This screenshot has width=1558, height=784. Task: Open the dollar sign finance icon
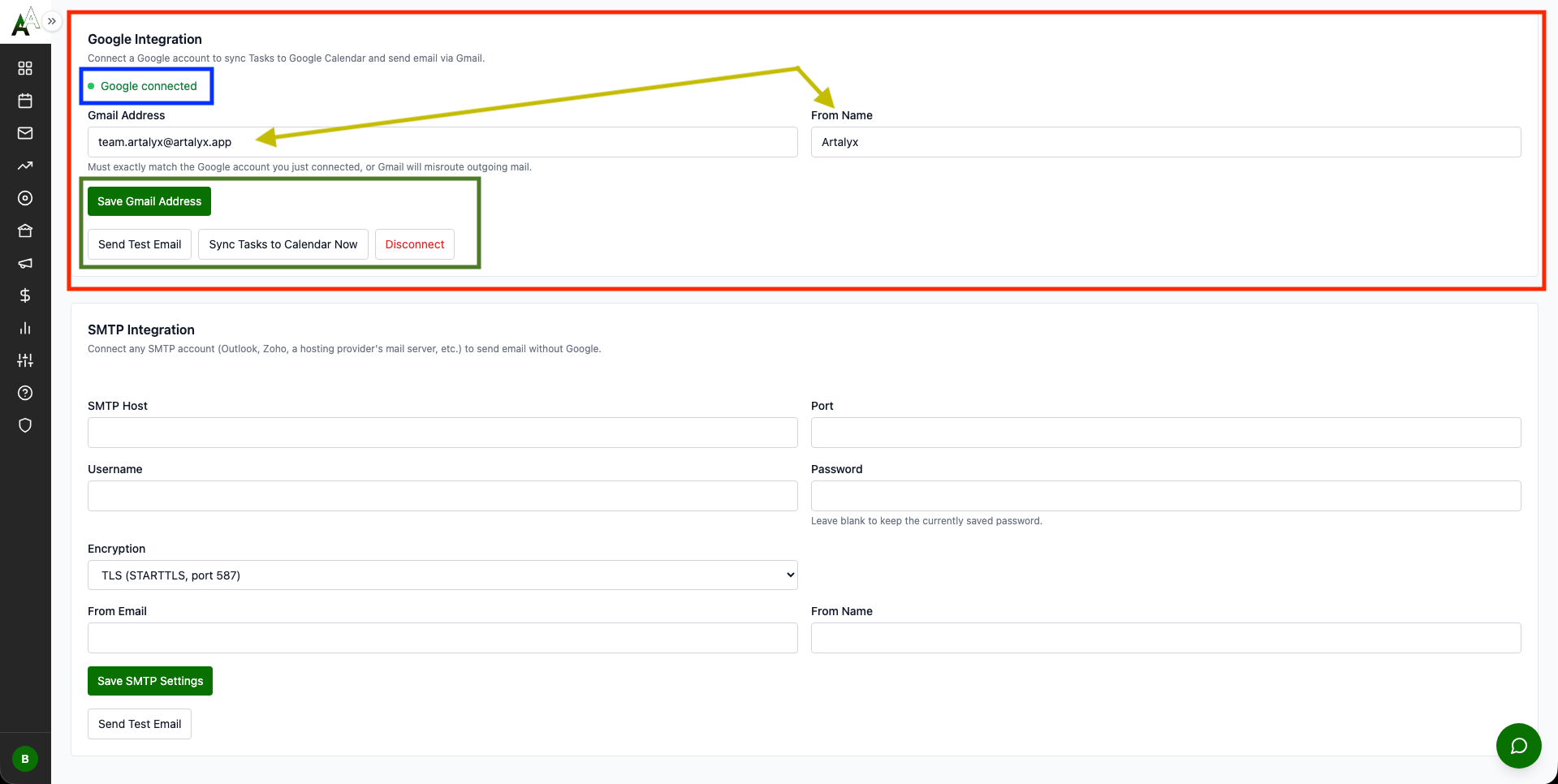(25, 295)
